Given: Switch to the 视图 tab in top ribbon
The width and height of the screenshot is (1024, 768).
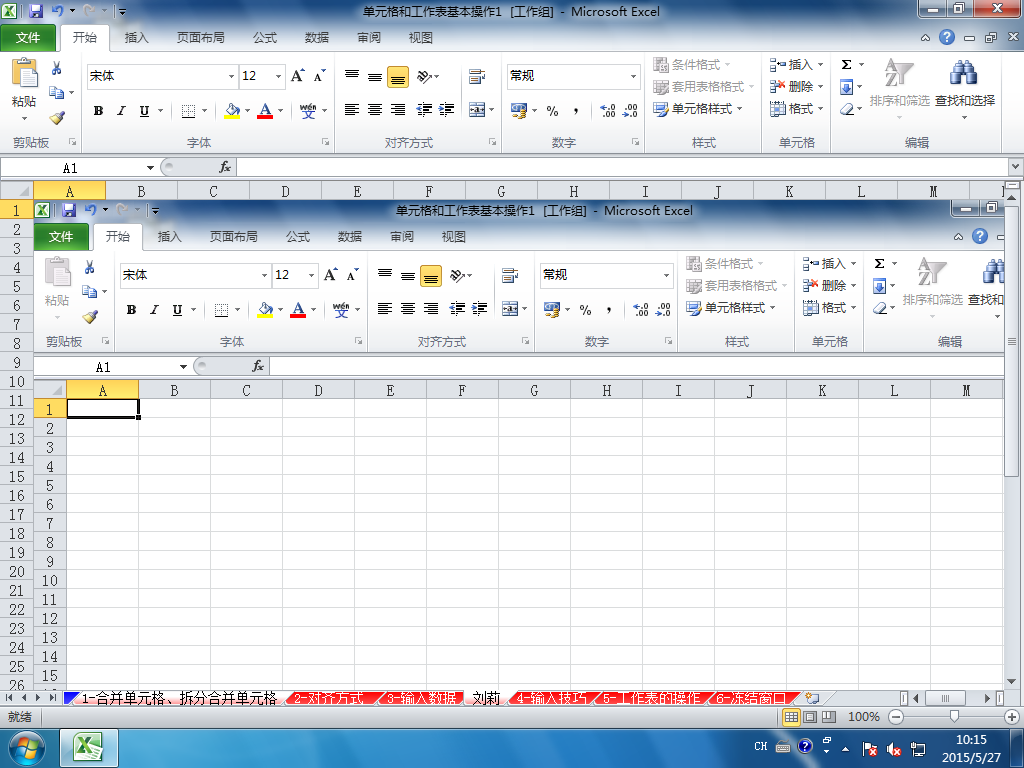Looking at the screenshot, I should point(421,38).
